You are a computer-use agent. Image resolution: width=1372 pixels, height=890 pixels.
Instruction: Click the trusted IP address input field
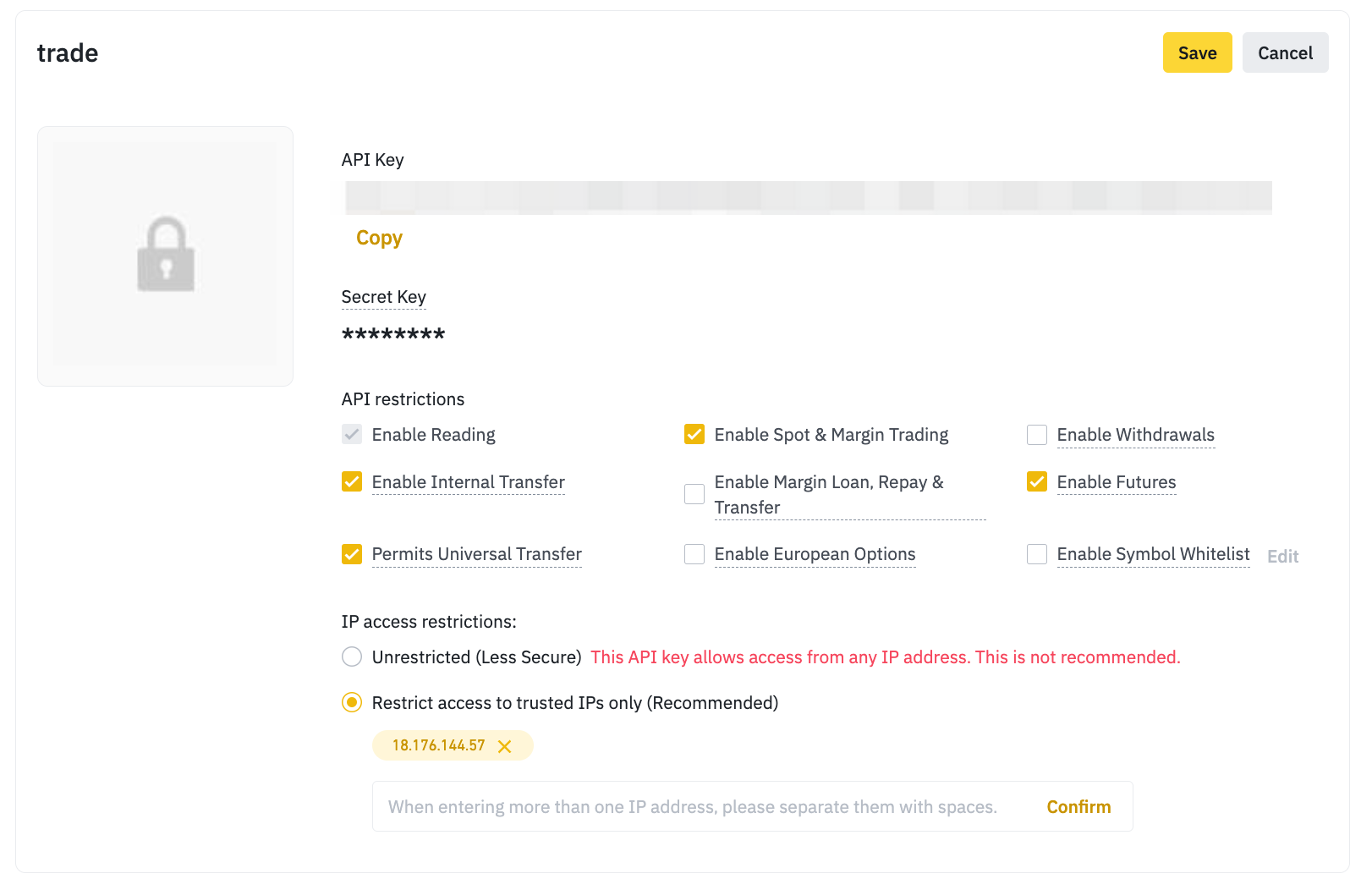coord(694,807)
